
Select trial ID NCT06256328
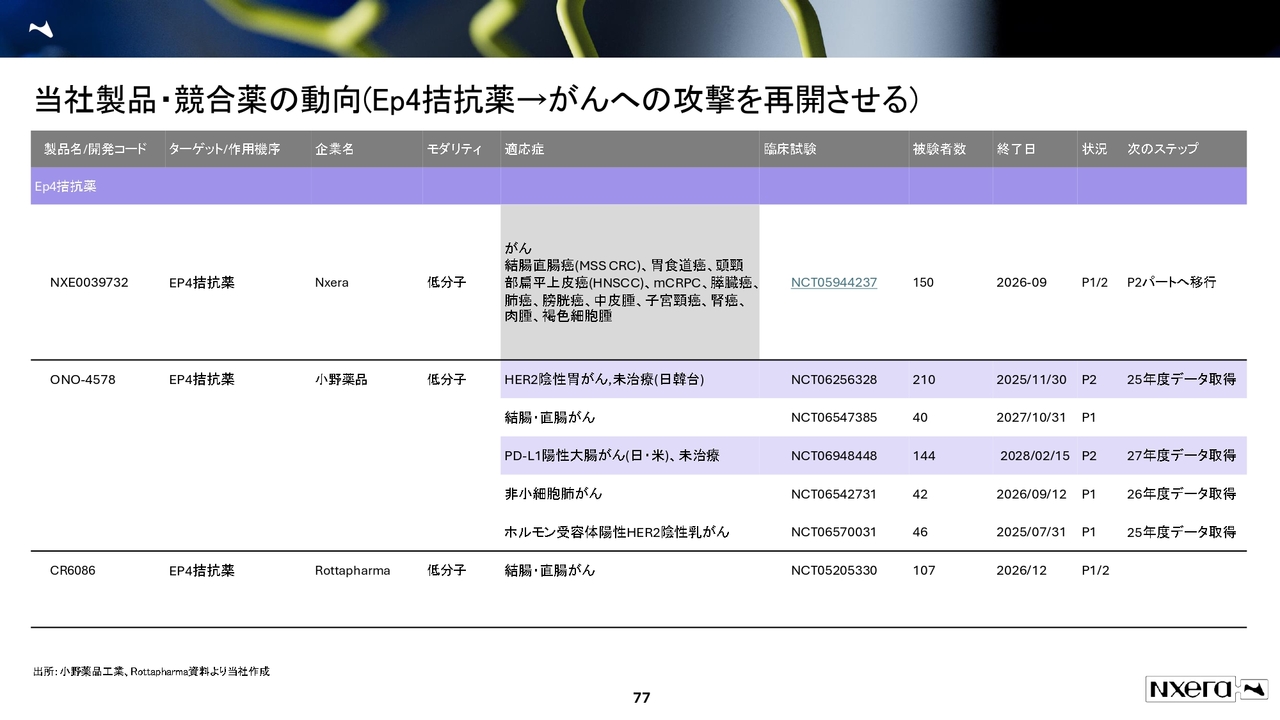pyautogui.click(x=833, y=379)
